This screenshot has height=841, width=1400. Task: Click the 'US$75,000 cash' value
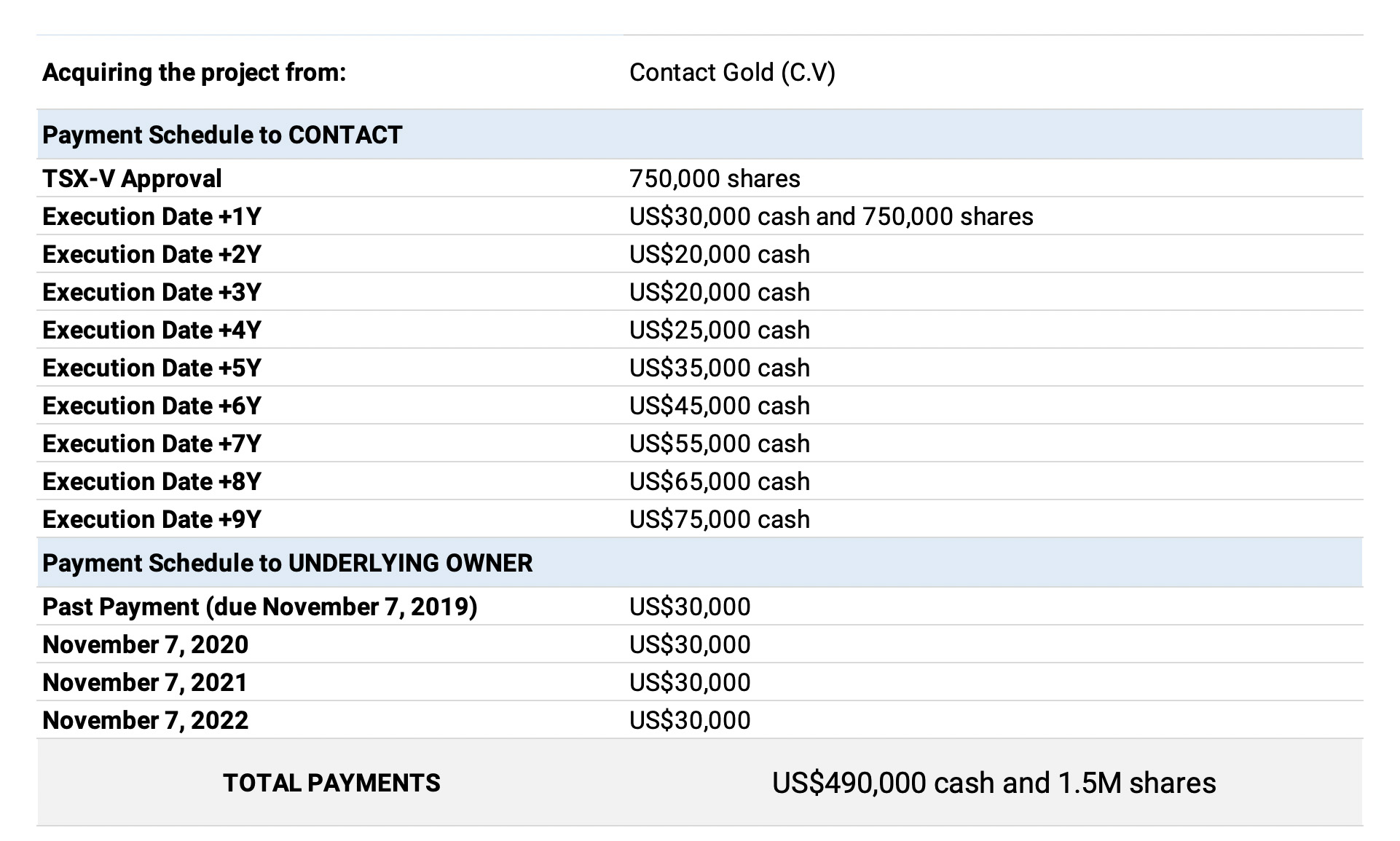click(x=719, y=520)
